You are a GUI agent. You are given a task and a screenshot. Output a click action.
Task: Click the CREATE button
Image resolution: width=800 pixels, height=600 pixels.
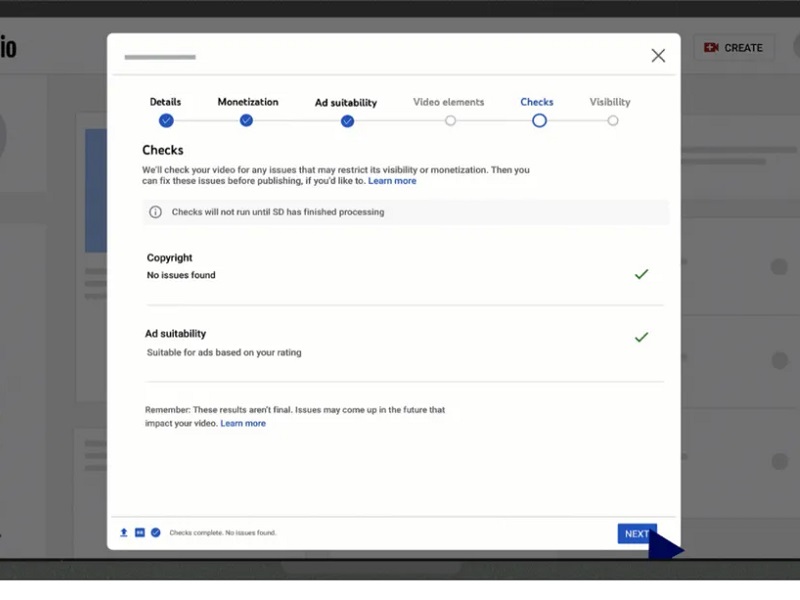pyautogui.click(x=733, y=47)
